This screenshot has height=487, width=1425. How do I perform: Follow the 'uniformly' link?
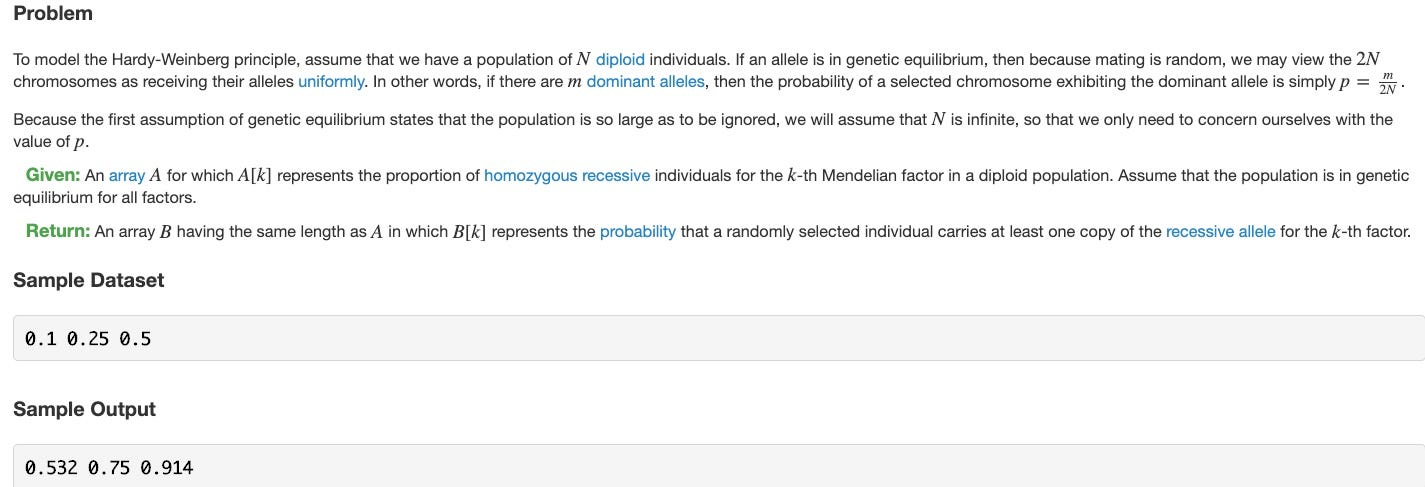pyautogui.click(x=331, y=81)
